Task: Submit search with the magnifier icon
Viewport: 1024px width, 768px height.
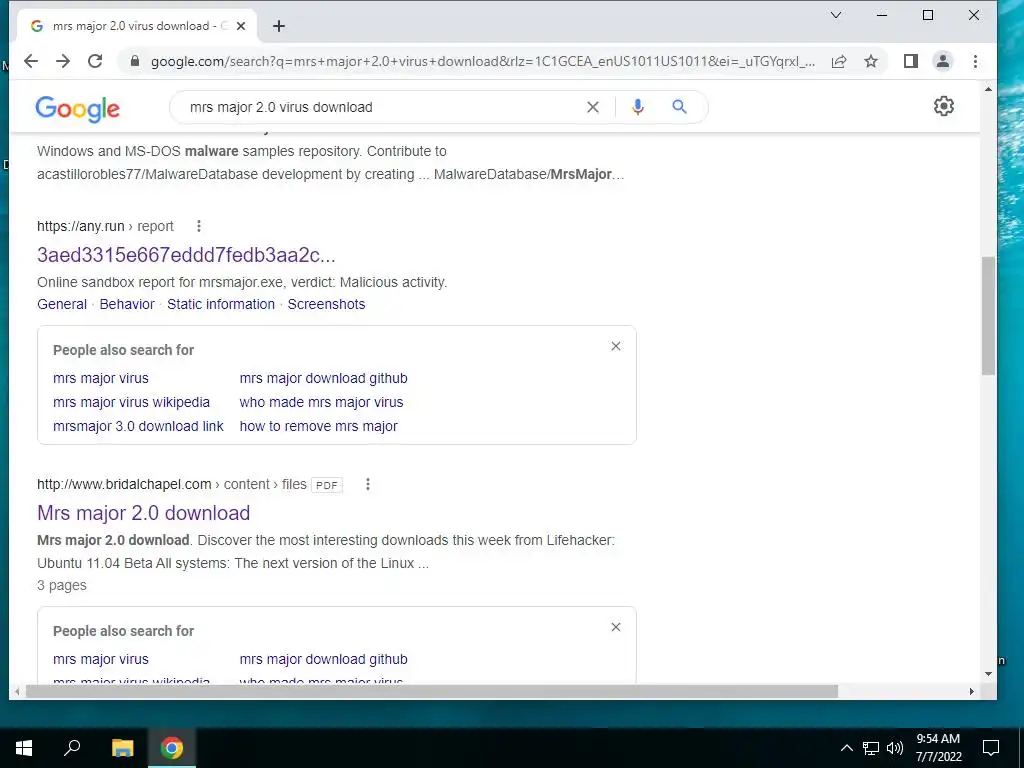Action: point(680,106)
